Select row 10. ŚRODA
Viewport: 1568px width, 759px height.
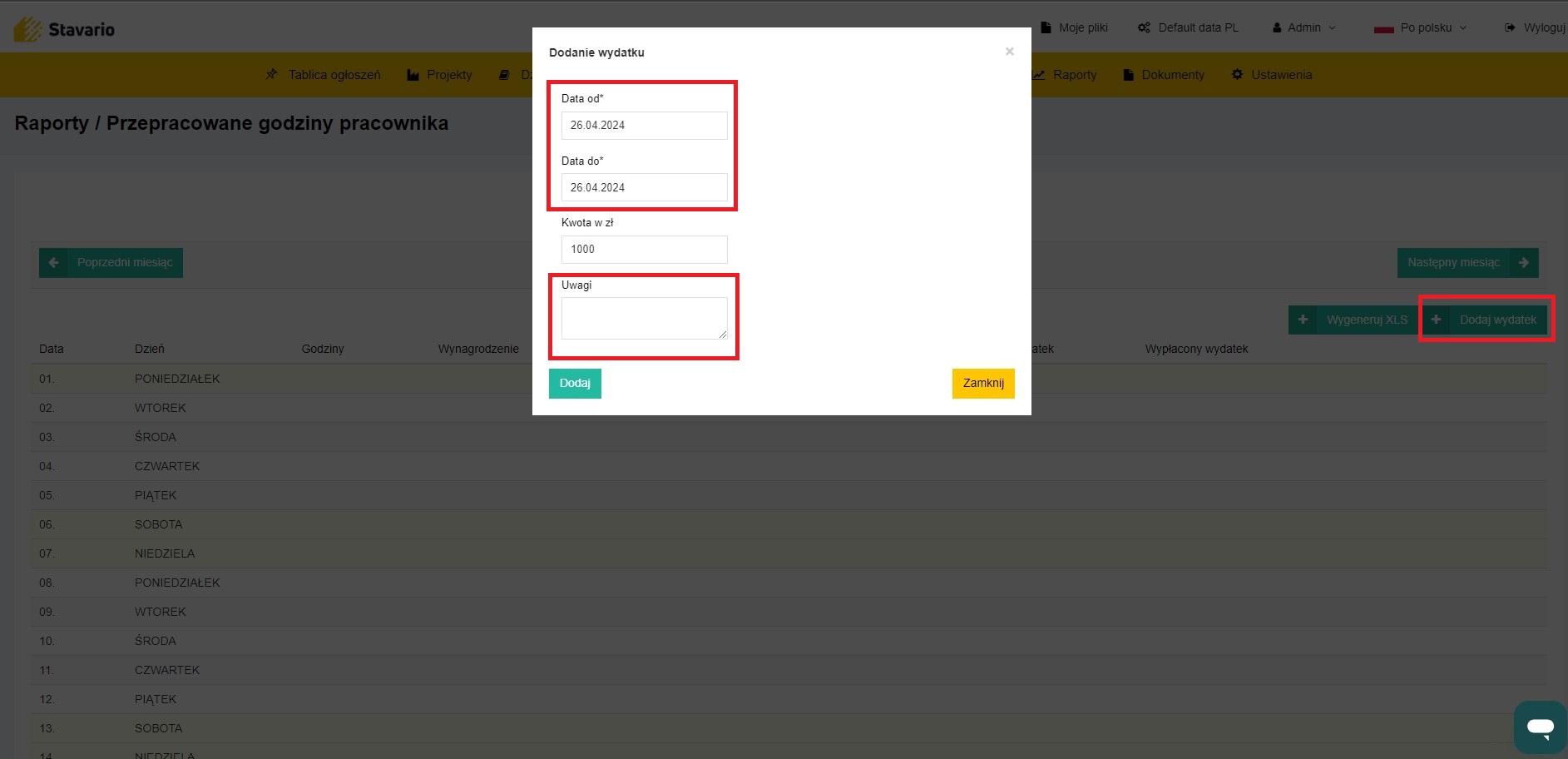(789, 641)
